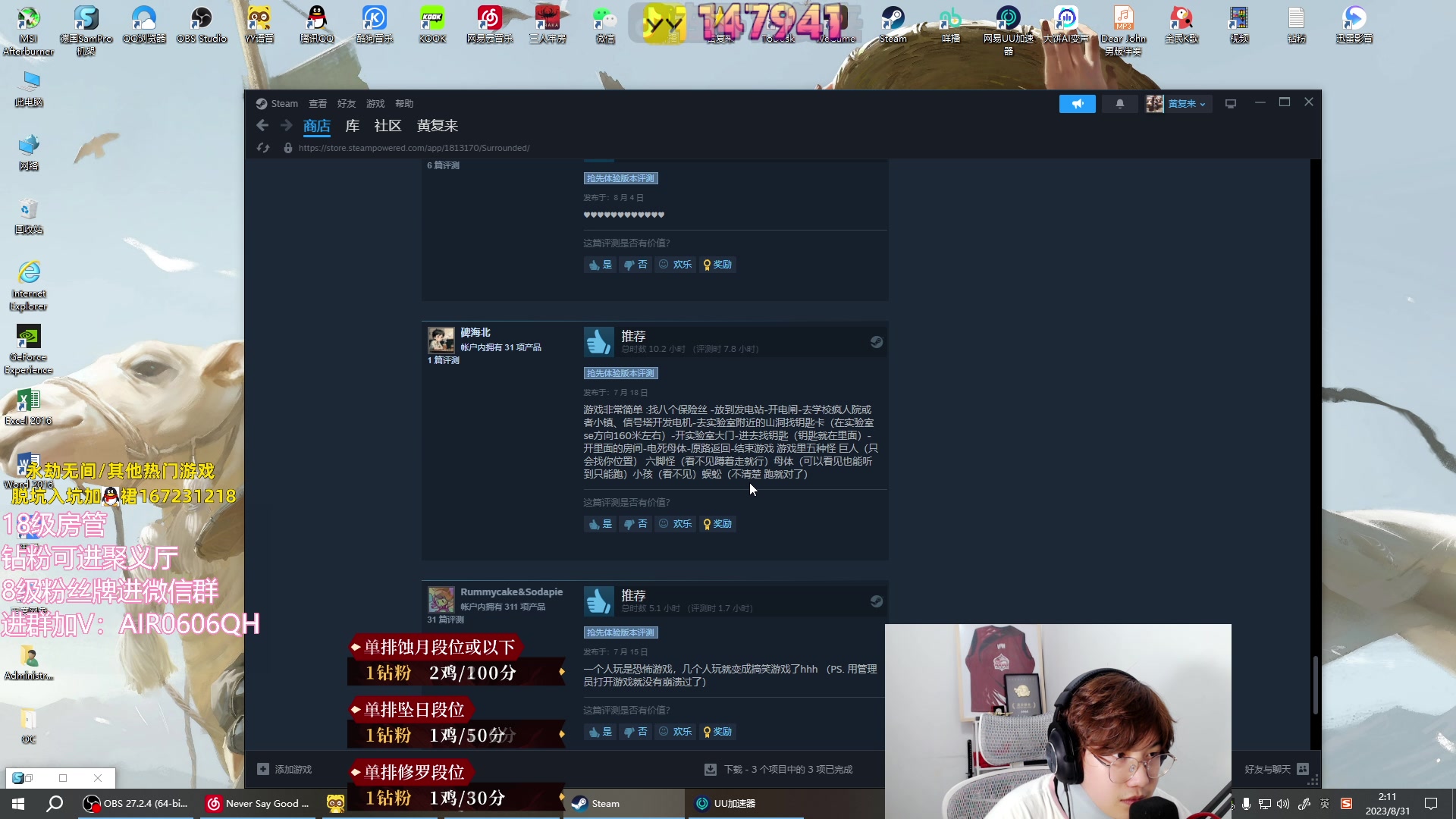Go forward using the Steam forward arrow
Viewport: 1456px width, 819px height.
(286, 126)
